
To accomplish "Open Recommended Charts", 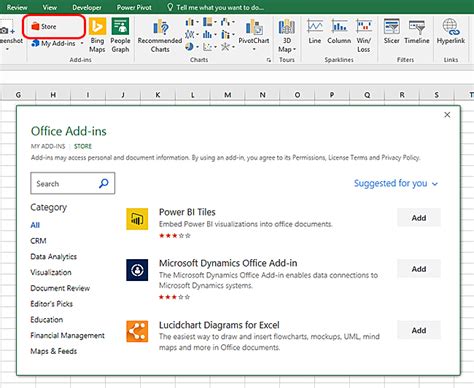I will (x=160, y=36).
